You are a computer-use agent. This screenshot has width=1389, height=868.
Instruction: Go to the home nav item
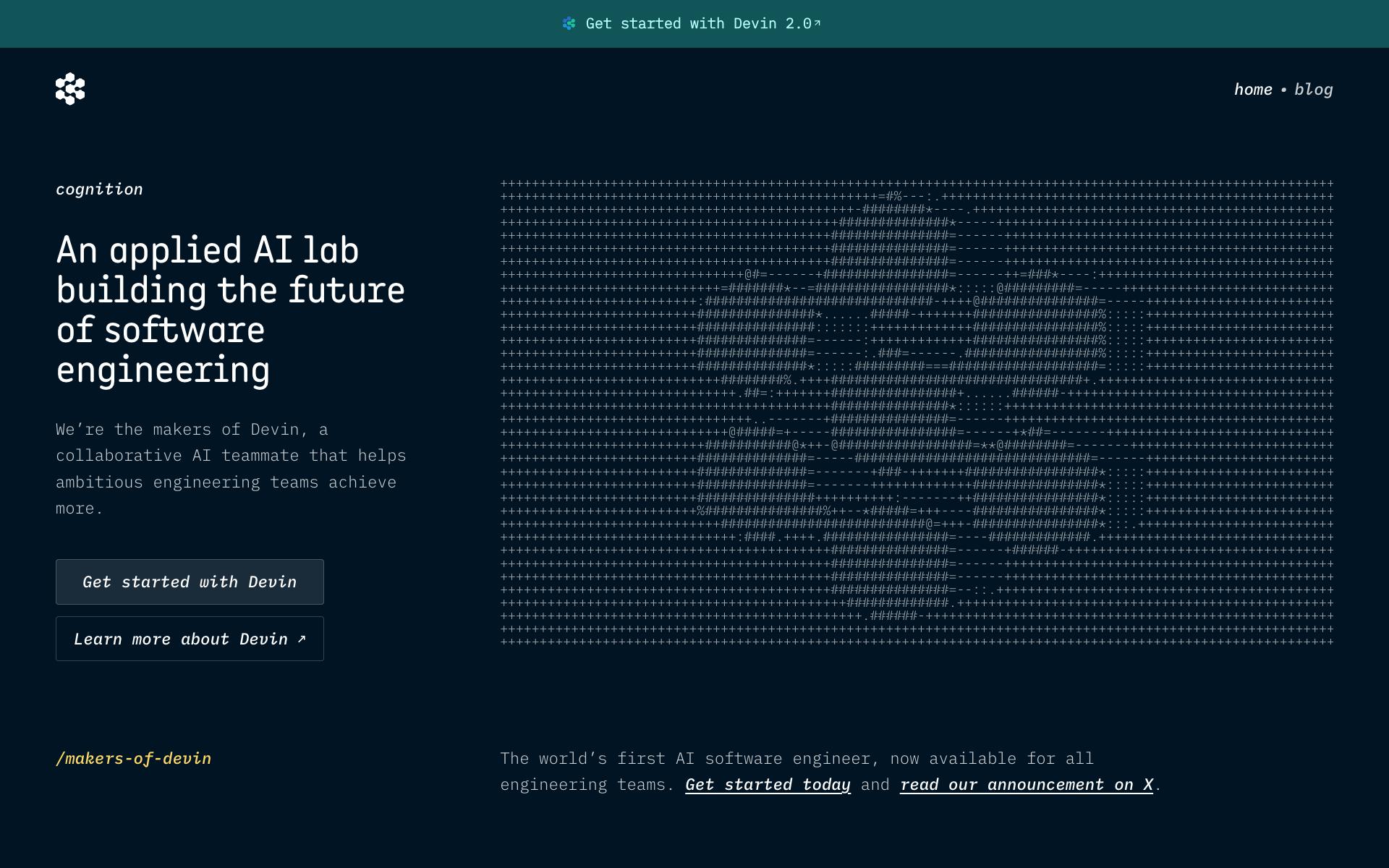(x=1253, y=90)
